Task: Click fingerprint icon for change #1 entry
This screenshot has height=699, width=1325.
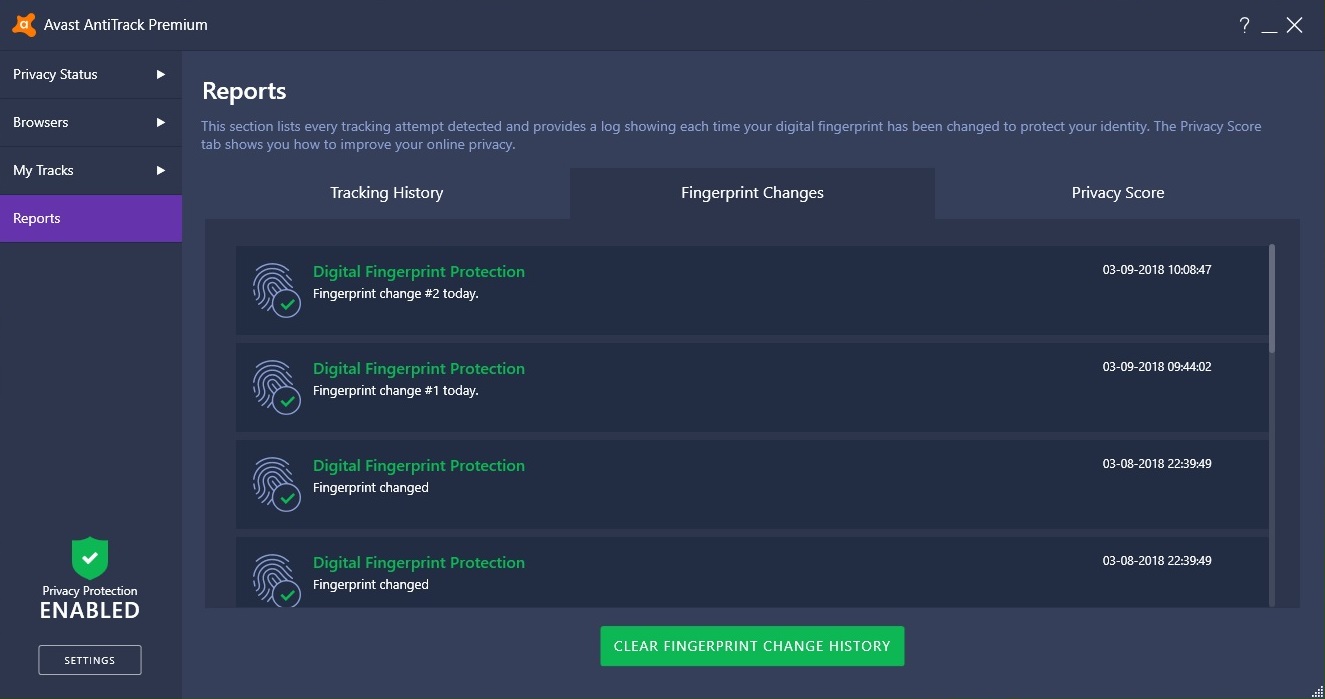Action: click(x=276, y=387)
